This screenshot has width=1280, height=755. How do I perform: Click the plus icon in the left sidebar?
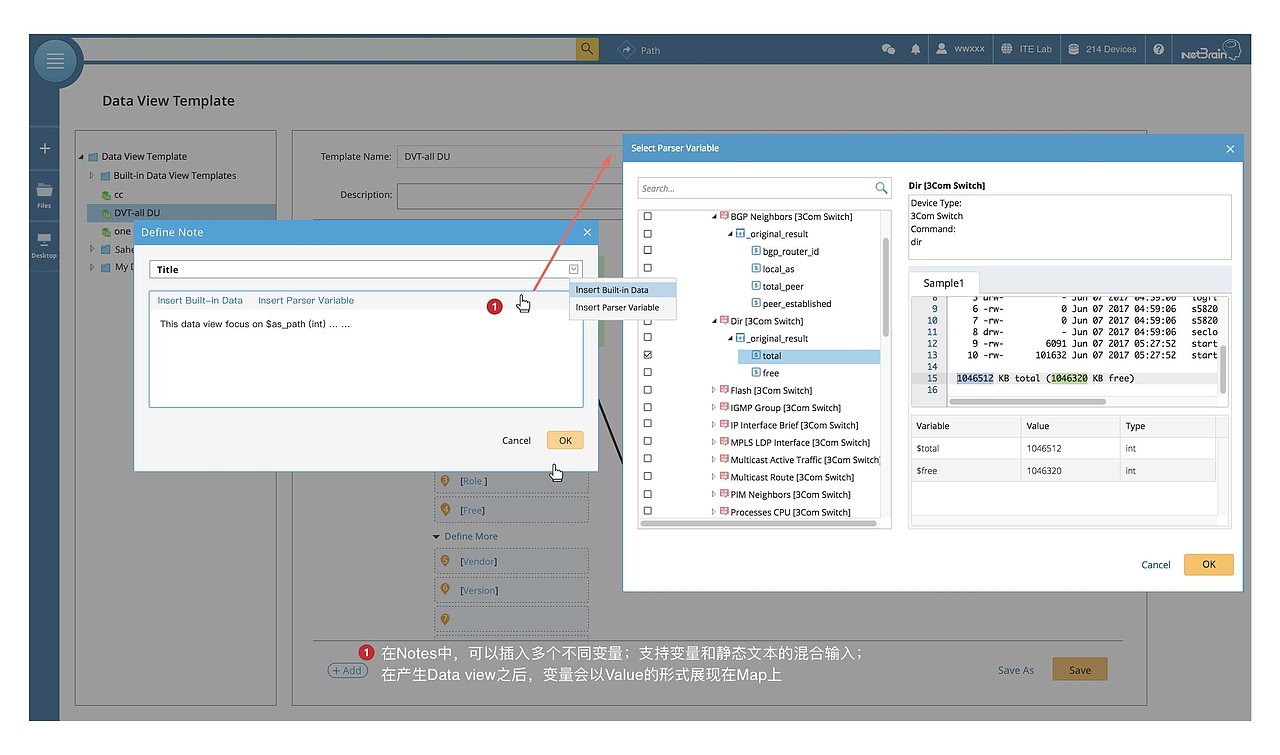pos(43,147)
